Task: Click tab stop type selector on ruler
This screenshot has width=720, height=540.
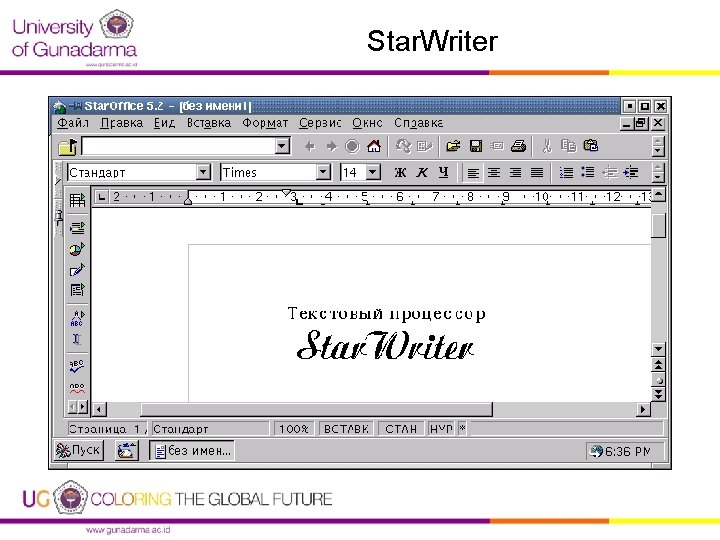Action: tap(101, 197)
